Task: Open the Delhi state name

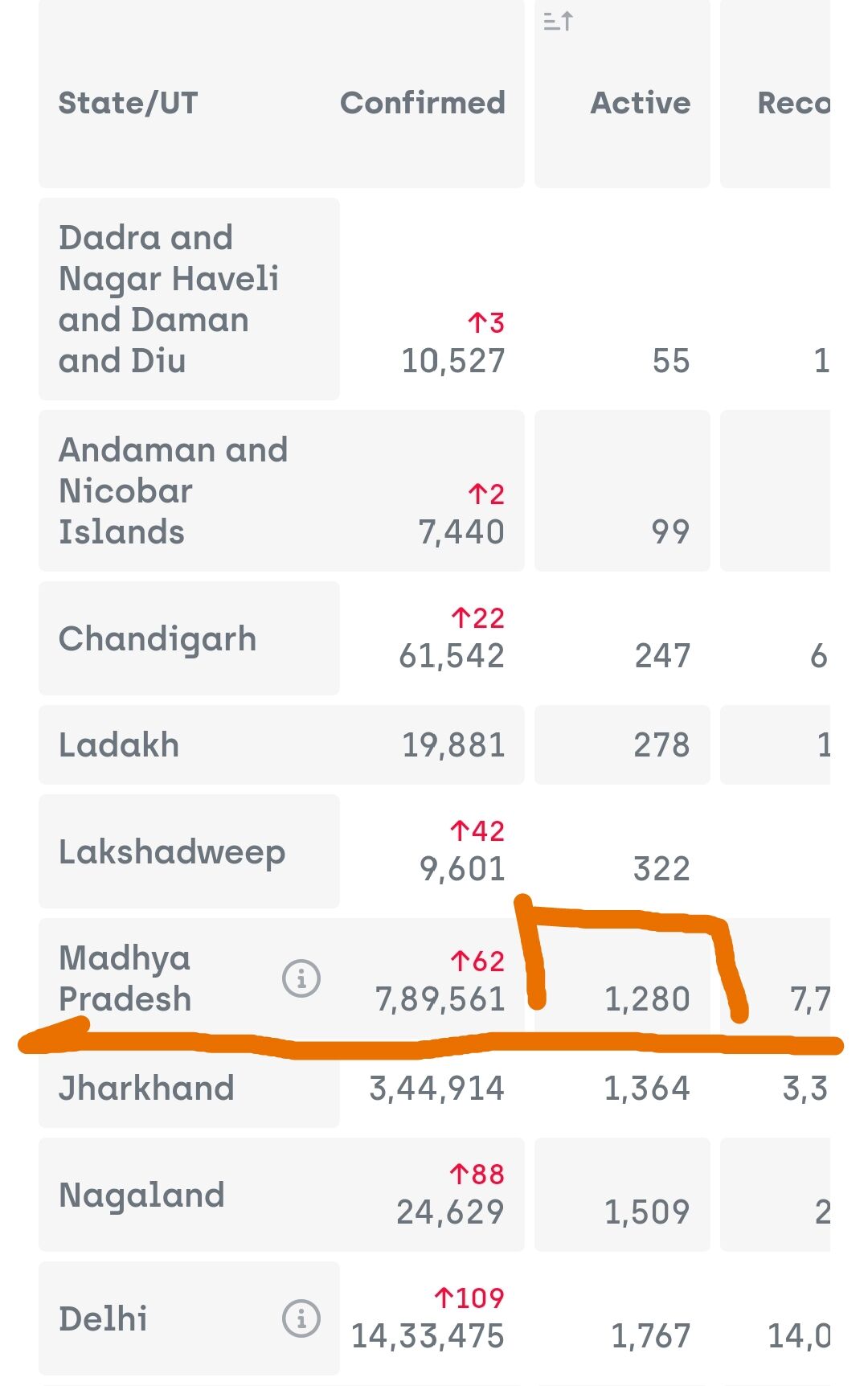Action: pos(103,1319)
